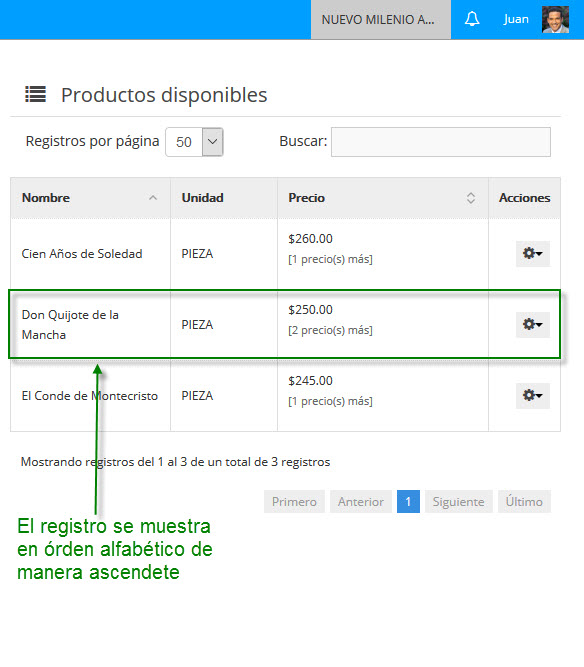Open gear actions for Cien Años de Soledad
This screenshot has width=584, height=667.
pos(533,254)
